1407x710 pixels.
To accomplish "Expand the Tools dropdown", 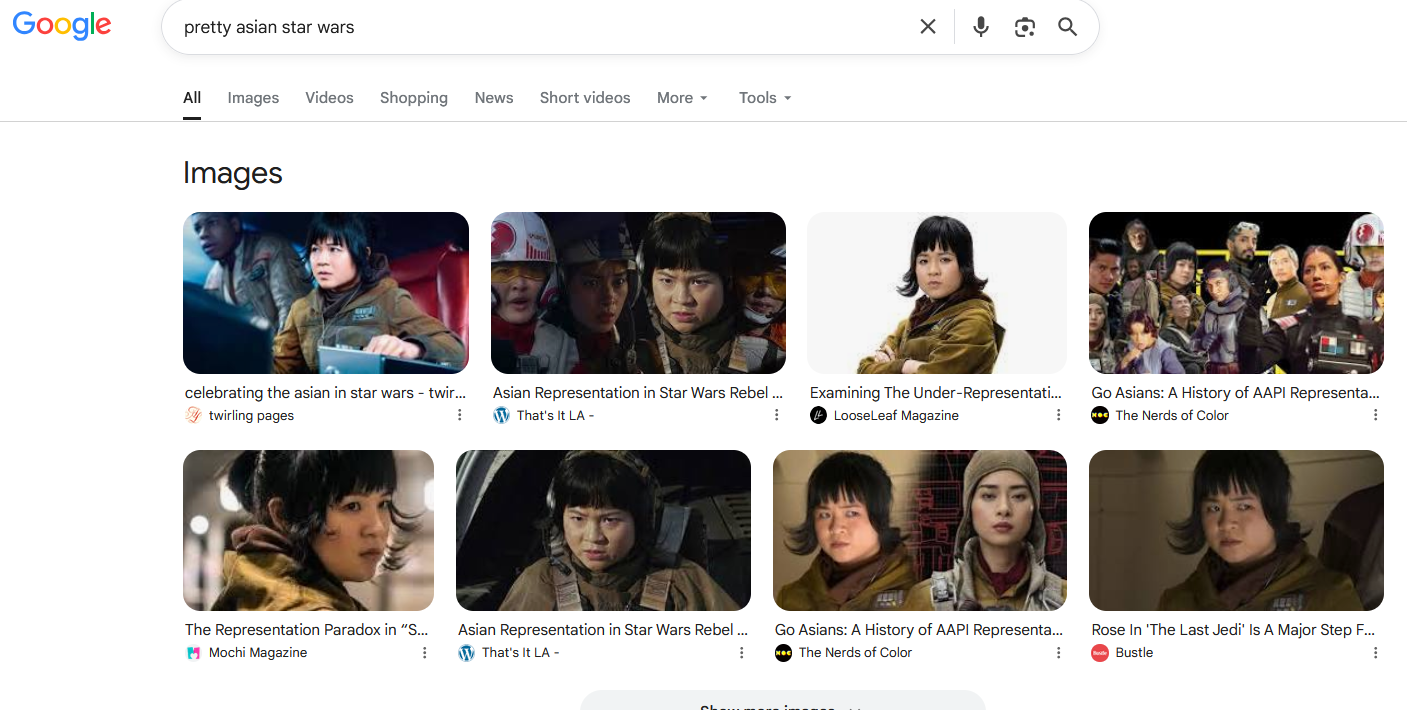I will [765, 98].
